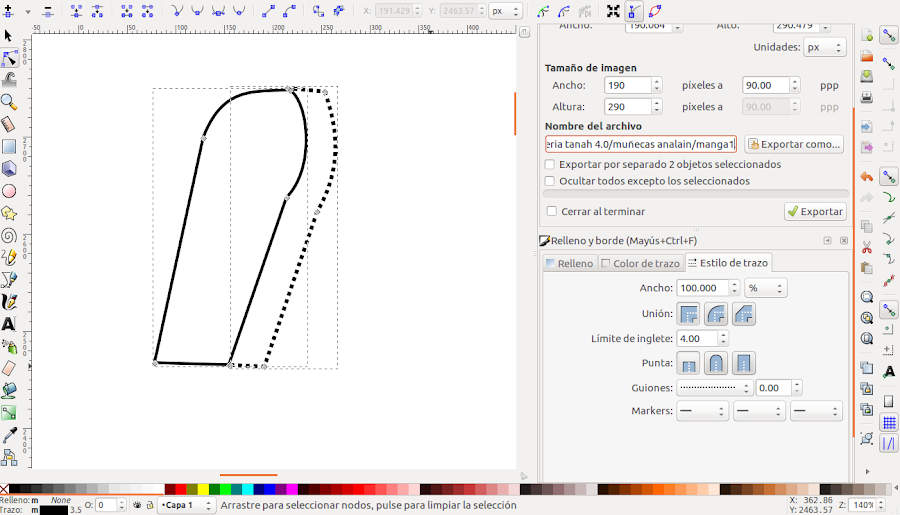
Task: Select the Selector arrow tool
Action: [9, 36]
